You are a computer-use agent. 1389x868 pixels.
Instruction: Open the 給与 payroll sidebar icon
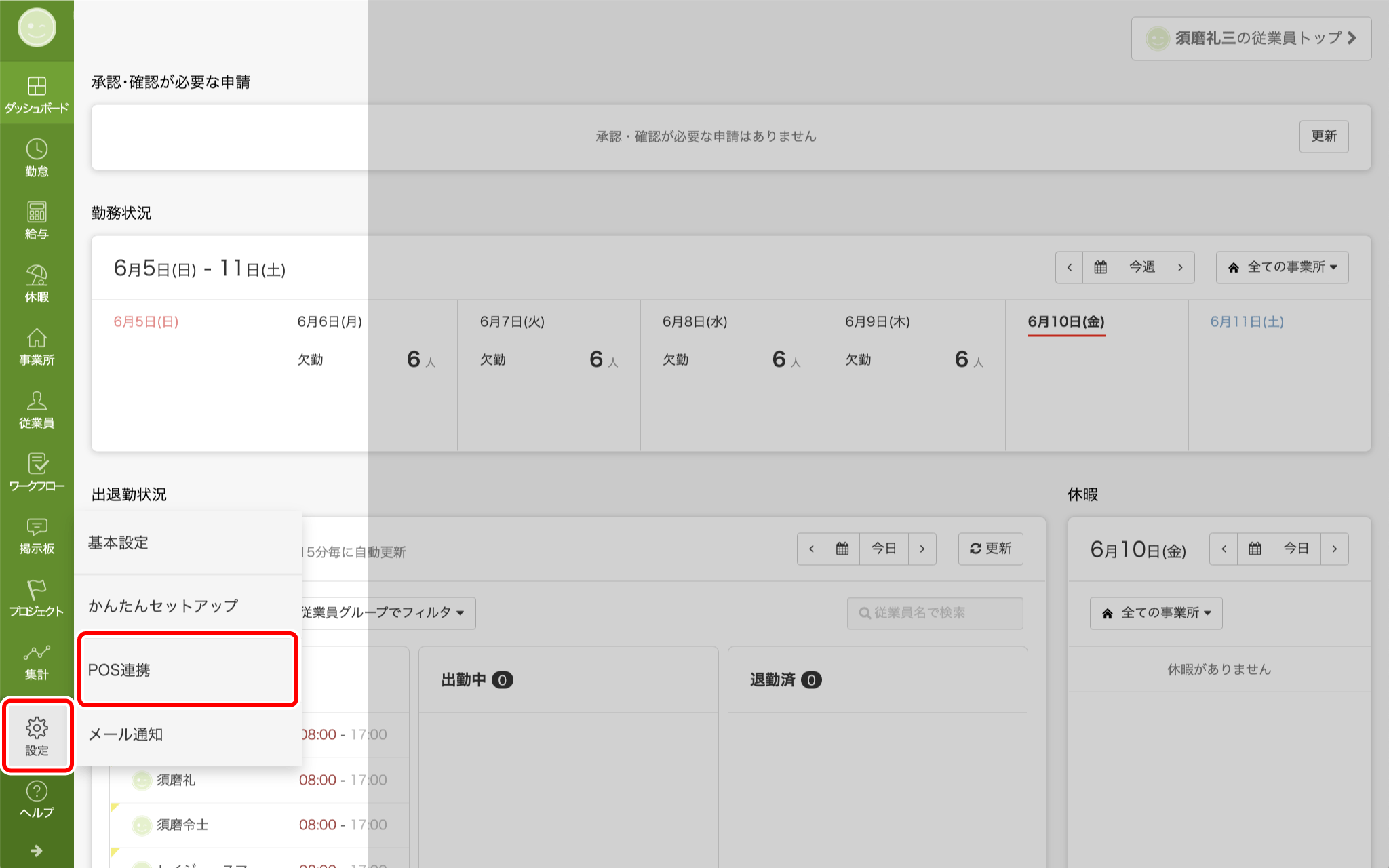click(x=37, y=220)
